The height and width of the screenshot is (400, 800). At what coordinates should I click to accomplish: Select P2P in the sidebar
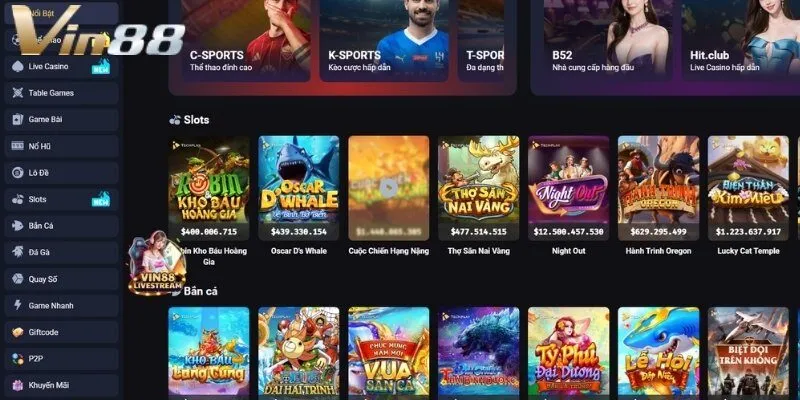61,359
